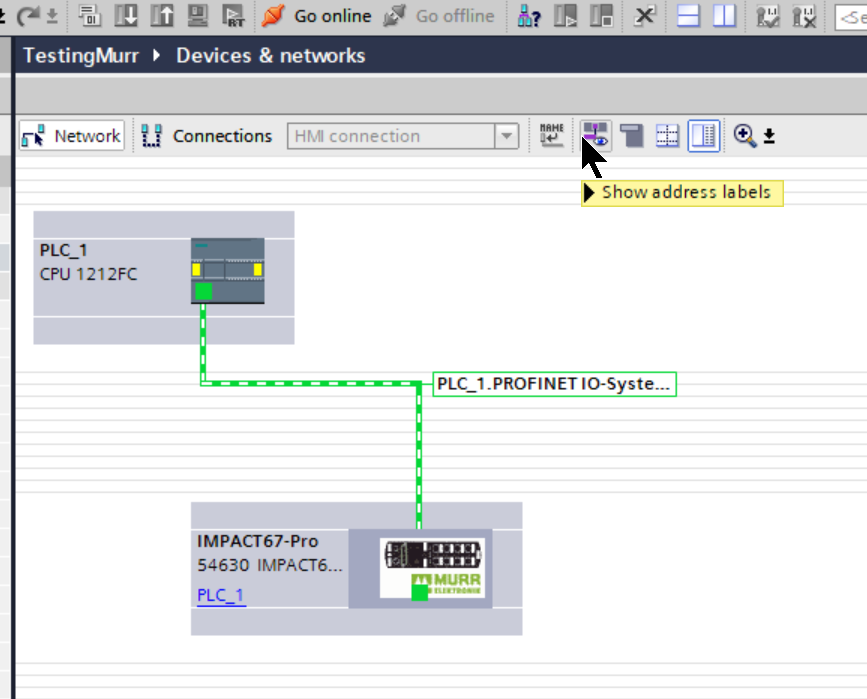Click the Start CPU icon
The image size is (867, 699).
pos(565,16)
